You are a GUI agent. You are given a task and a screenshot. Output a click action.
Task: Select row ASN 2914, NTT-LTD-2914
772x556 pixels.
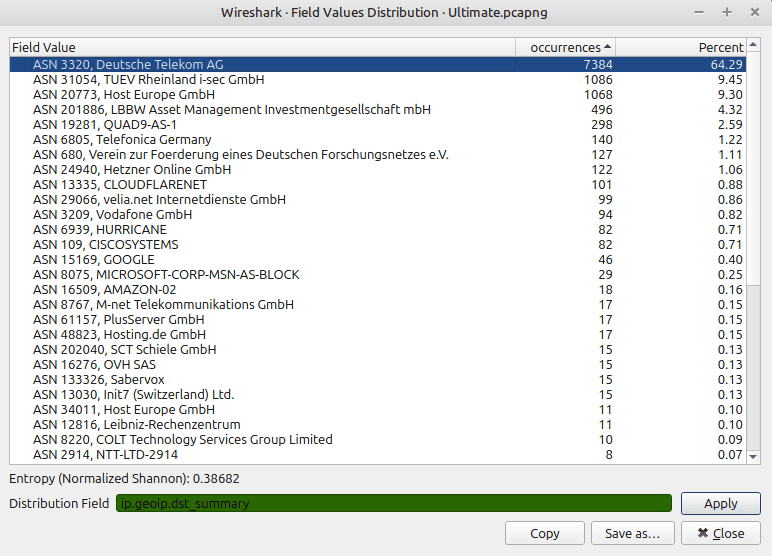coord(378,455)
